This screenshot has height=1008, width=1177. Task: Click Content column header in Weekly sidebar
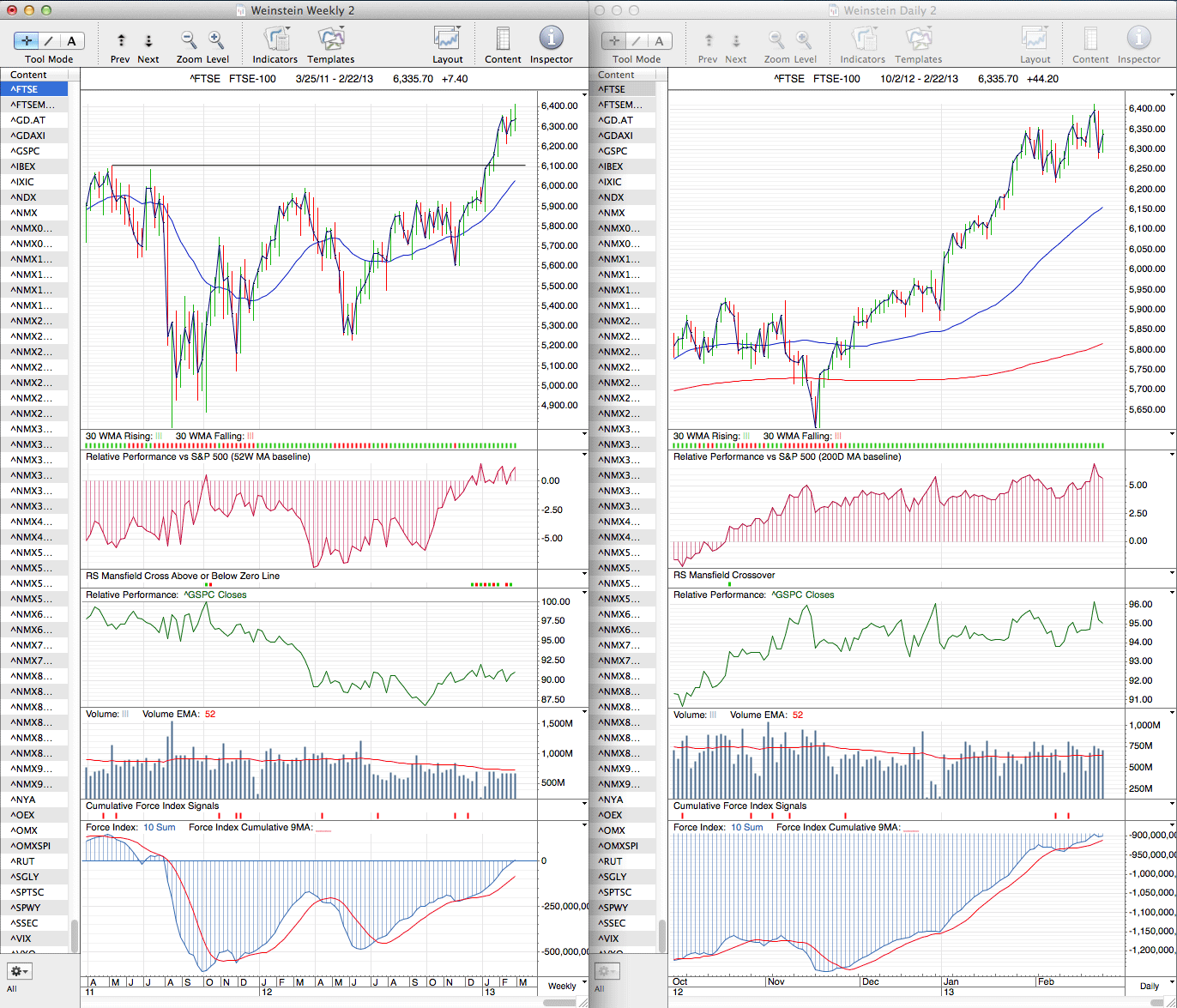[x=29, y=75]
